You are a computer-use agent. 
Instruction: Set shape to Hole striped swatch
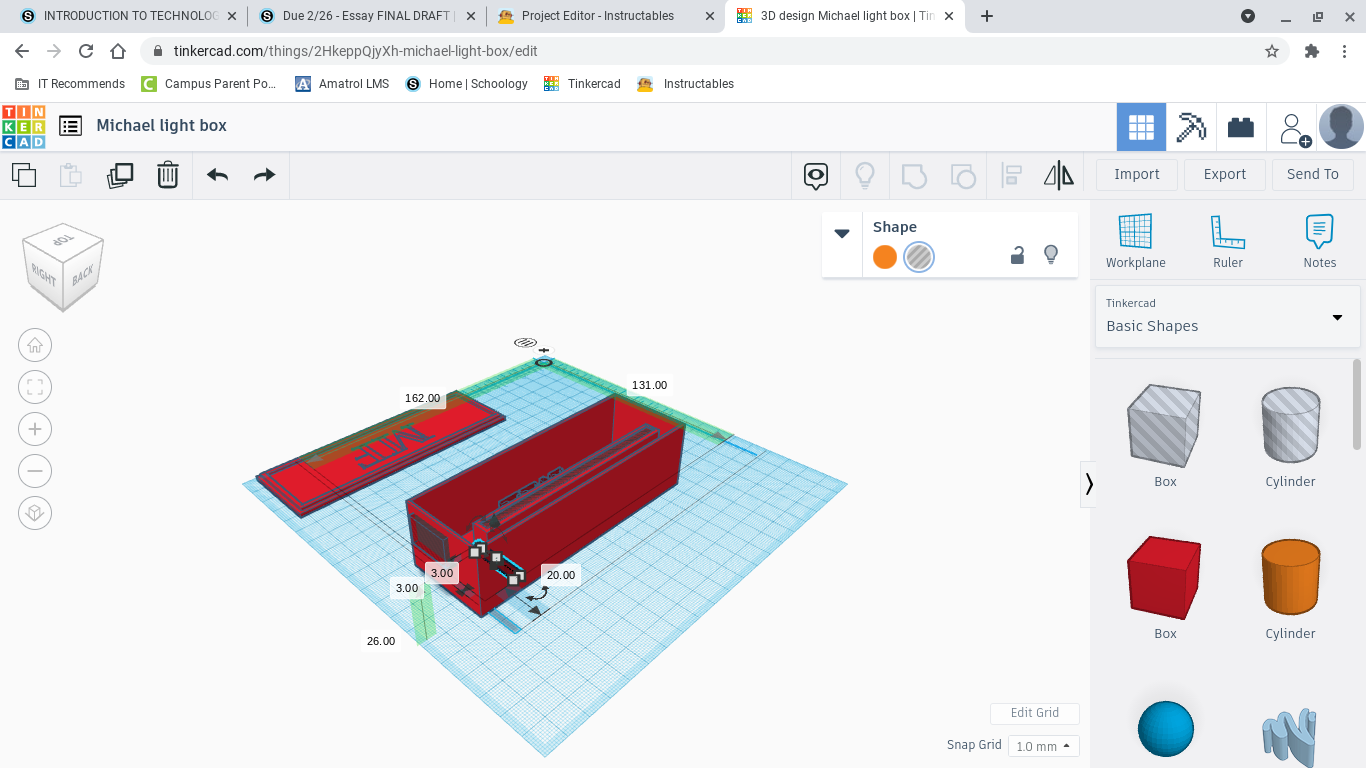919,257
